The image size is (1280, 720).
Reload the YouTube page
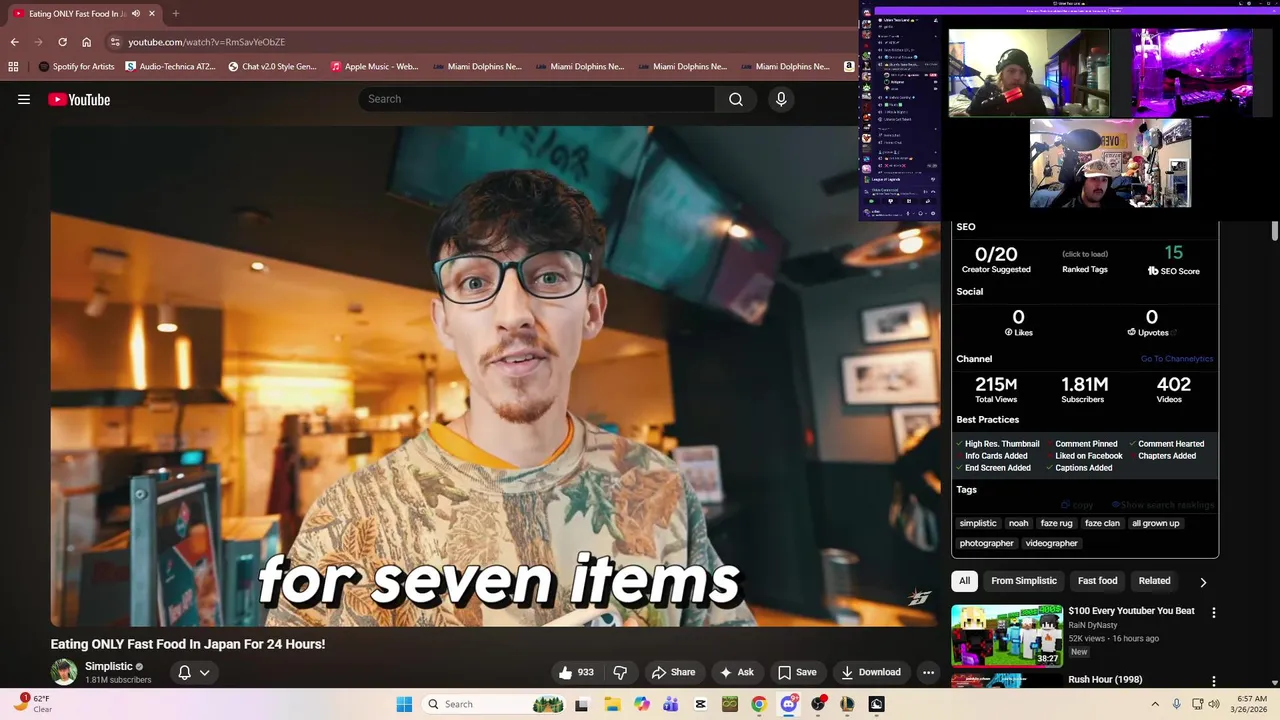pos(62,42)
